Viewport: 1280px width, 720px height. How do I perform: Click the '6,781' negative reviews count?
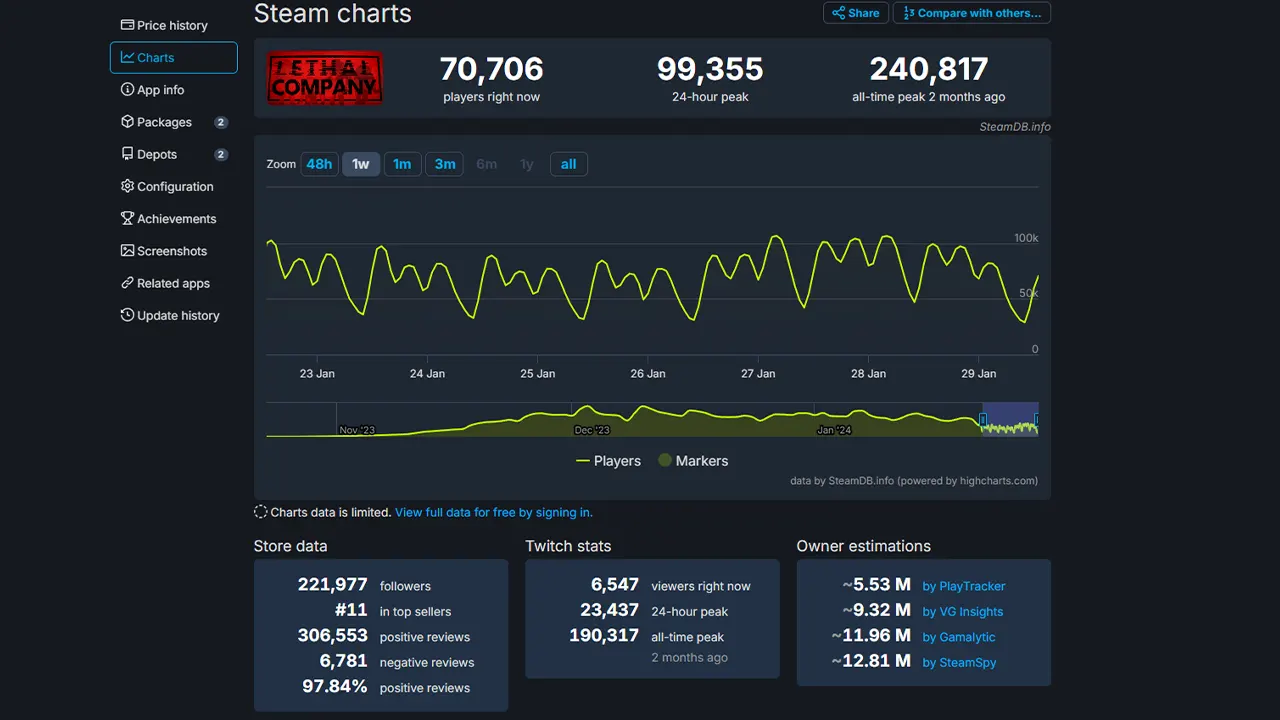[344, 661]
